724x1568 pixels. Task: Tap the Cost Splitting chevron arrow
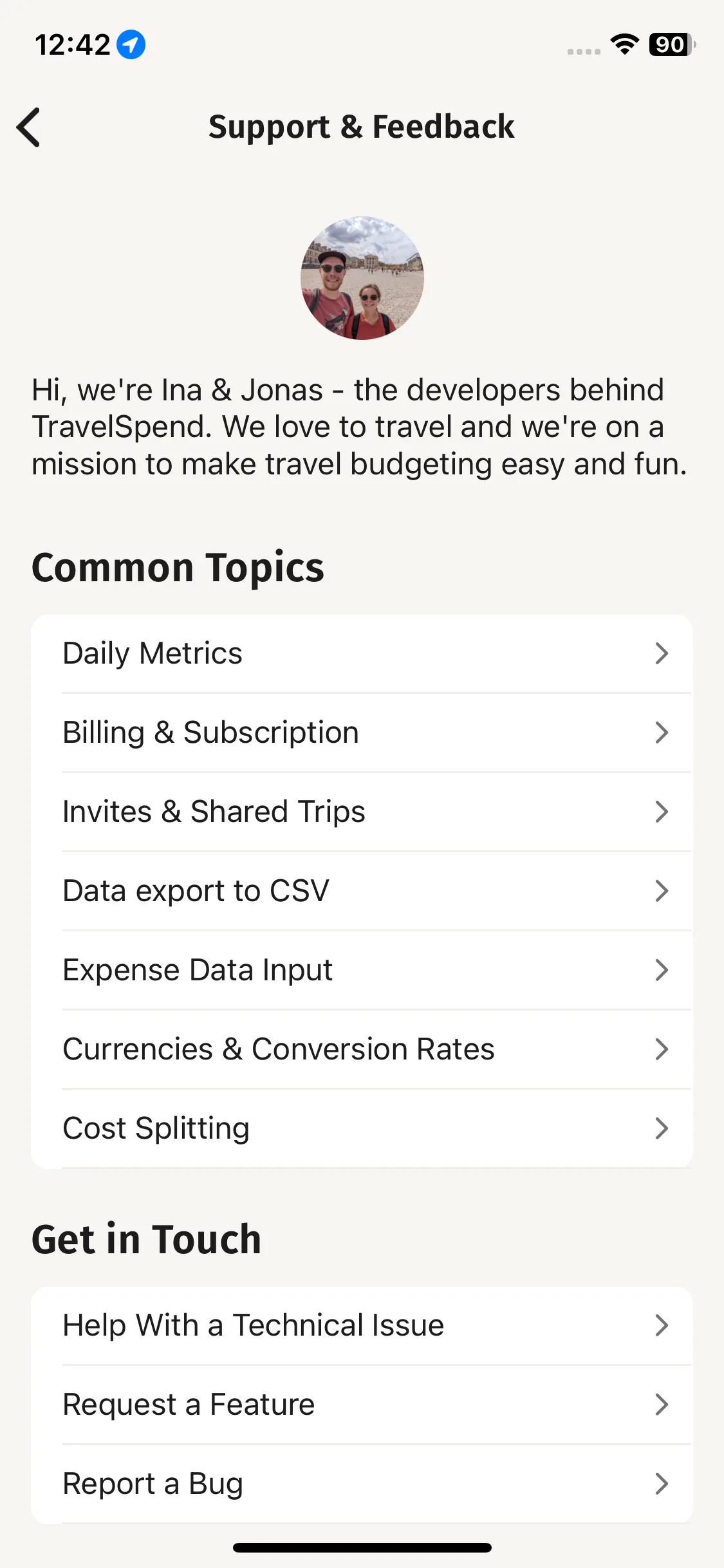[x=662, y=1128]
